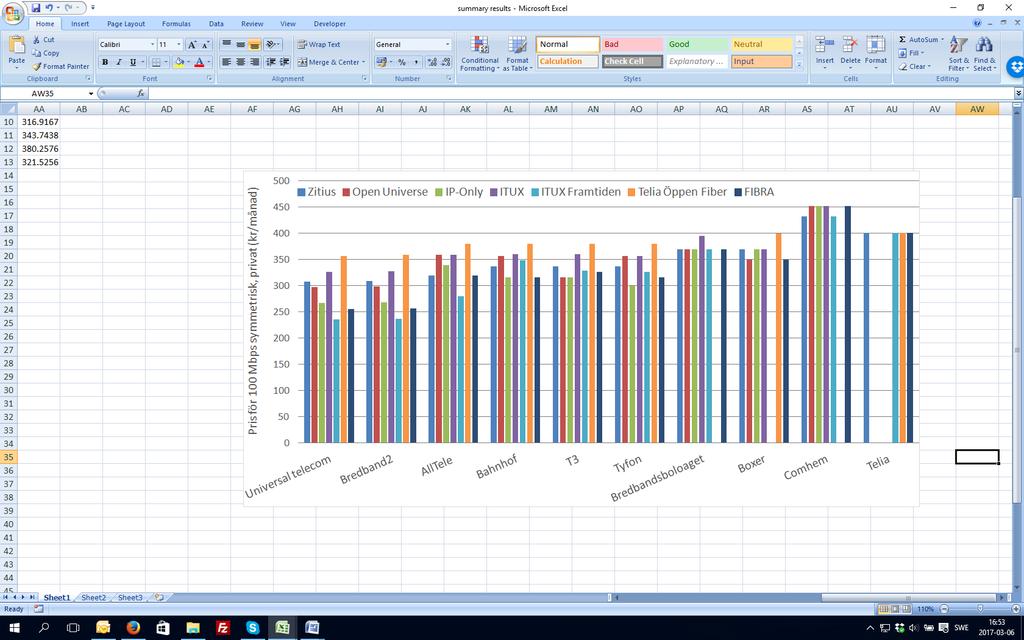Toggle Wrap Text on selected cells
The image size is (1024, 640).
[x=319, y=44]
